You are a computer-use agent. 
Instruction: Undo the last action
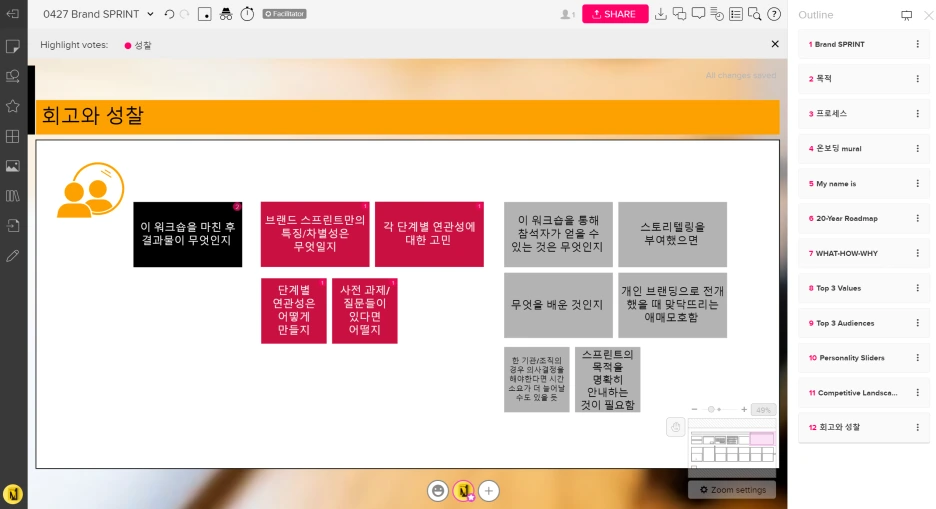point(170,14)
